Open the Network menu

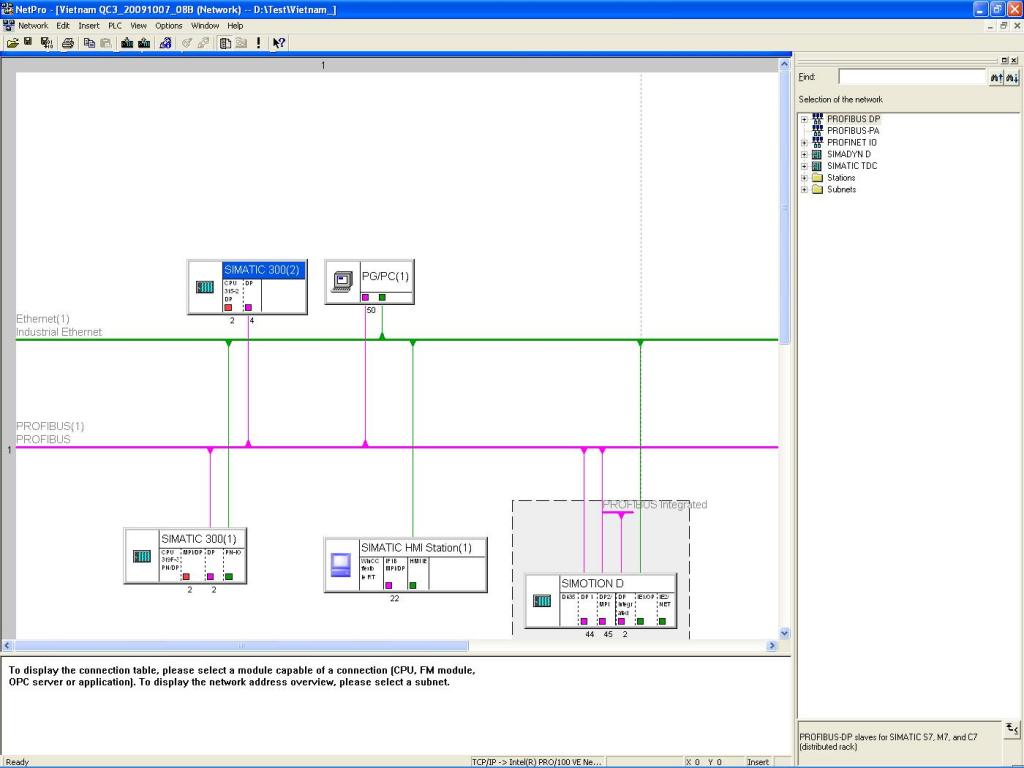pos(33,26)
